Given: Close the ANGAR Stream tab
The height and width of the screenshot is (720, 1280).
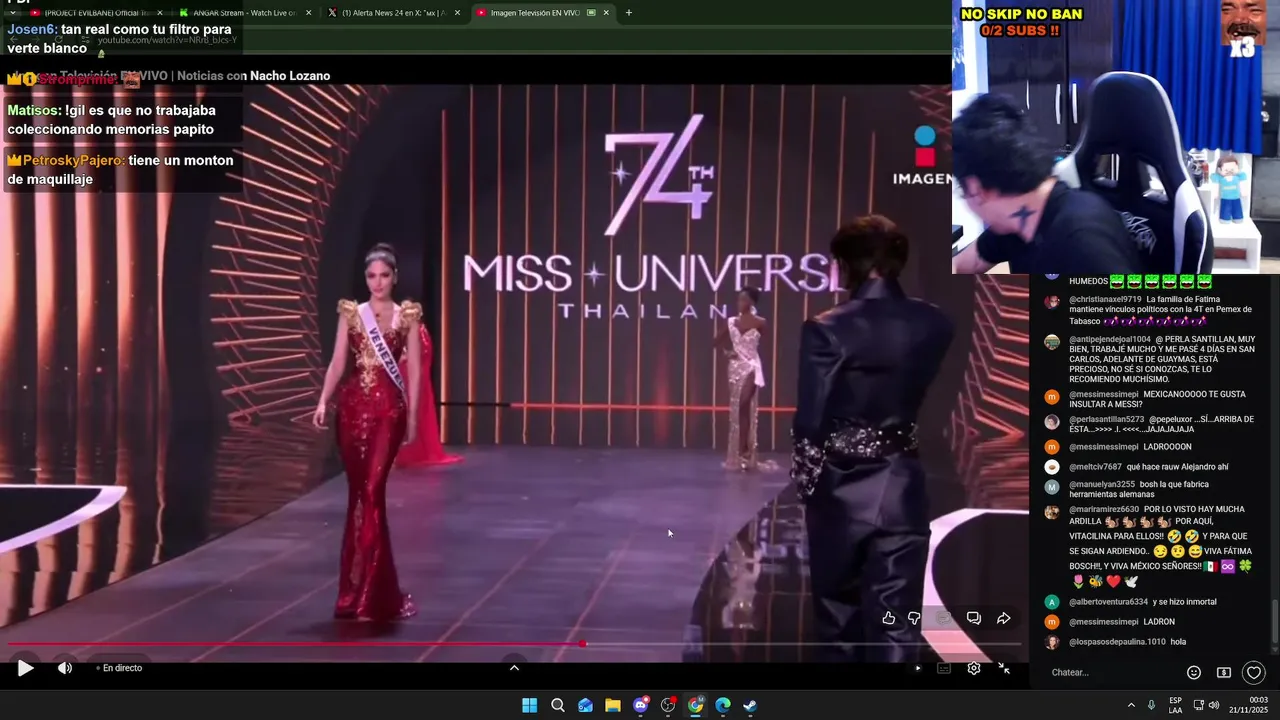Looking at the screenshot, I should point(308,13).
